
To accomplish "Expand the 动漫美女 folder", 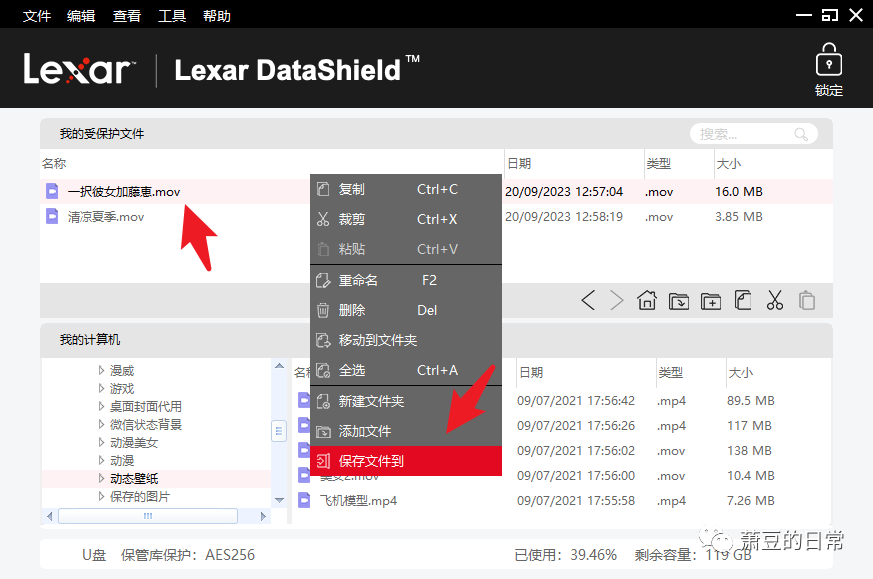I will click(101, 442).
